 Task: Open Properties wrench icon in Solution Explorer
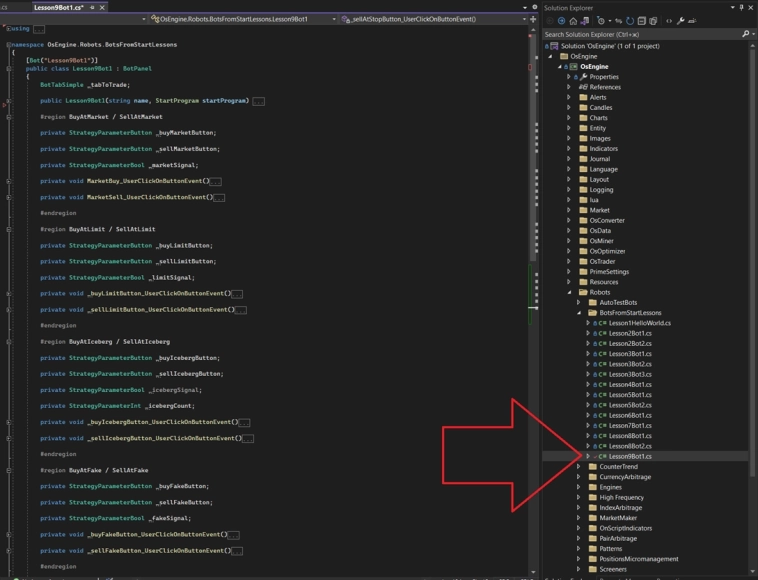(x=681, y=20)
